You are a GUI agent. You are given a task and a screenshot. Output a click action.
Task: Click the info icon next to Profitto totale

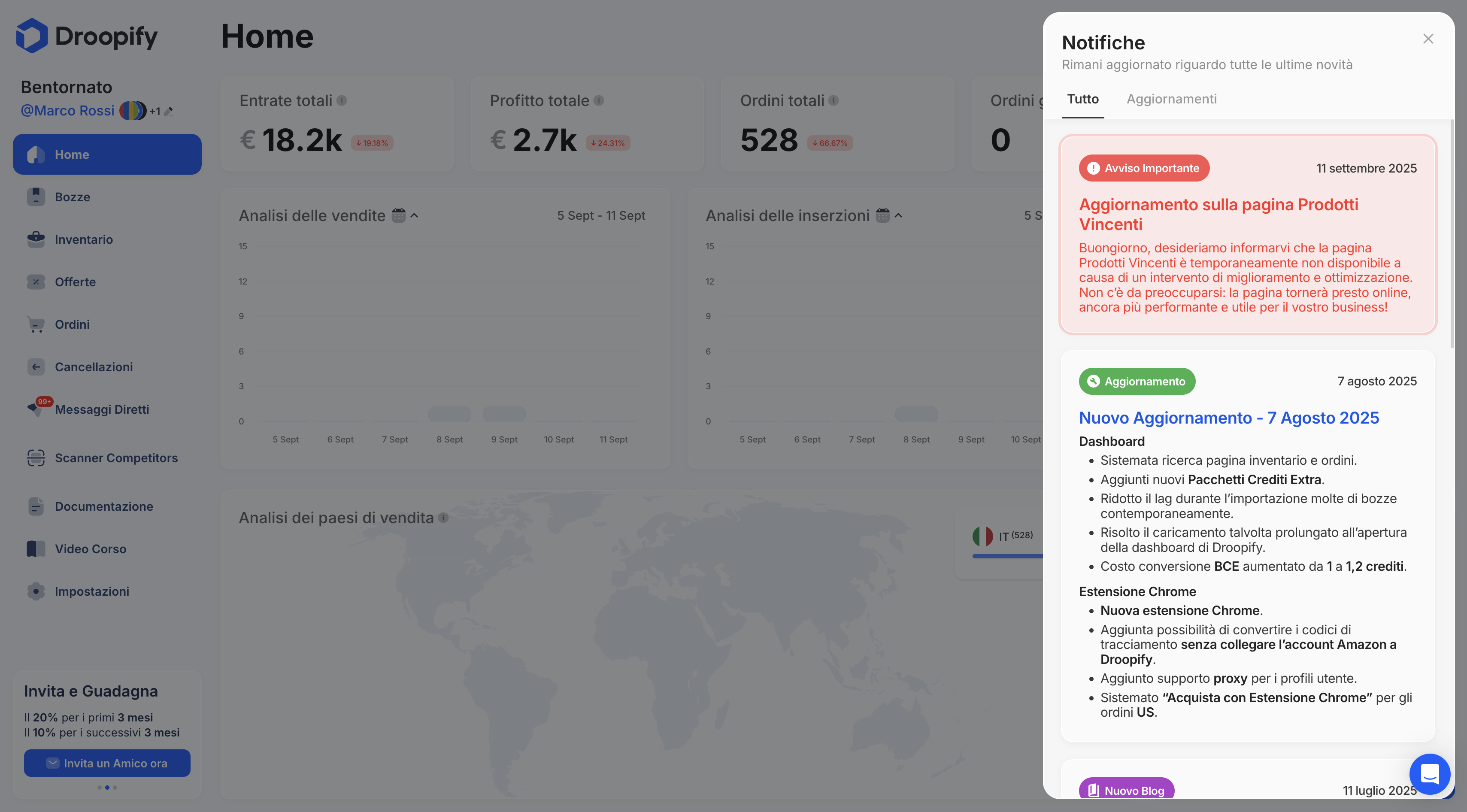[x=599, y=101]
